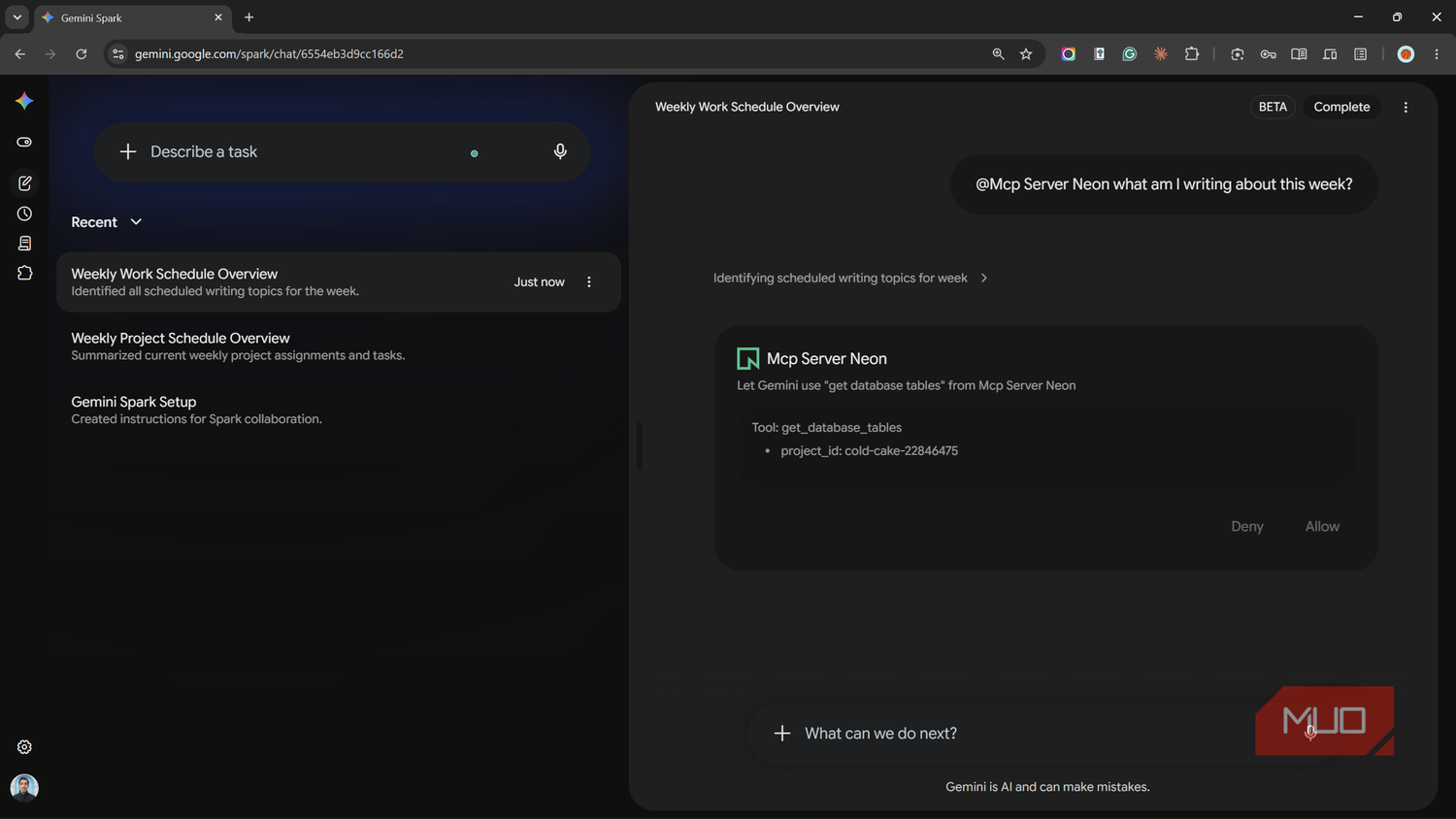The height and width of the screenshot is (819, 1456).
Task: Click the user message about writing this week
Action: point(1164,184)
